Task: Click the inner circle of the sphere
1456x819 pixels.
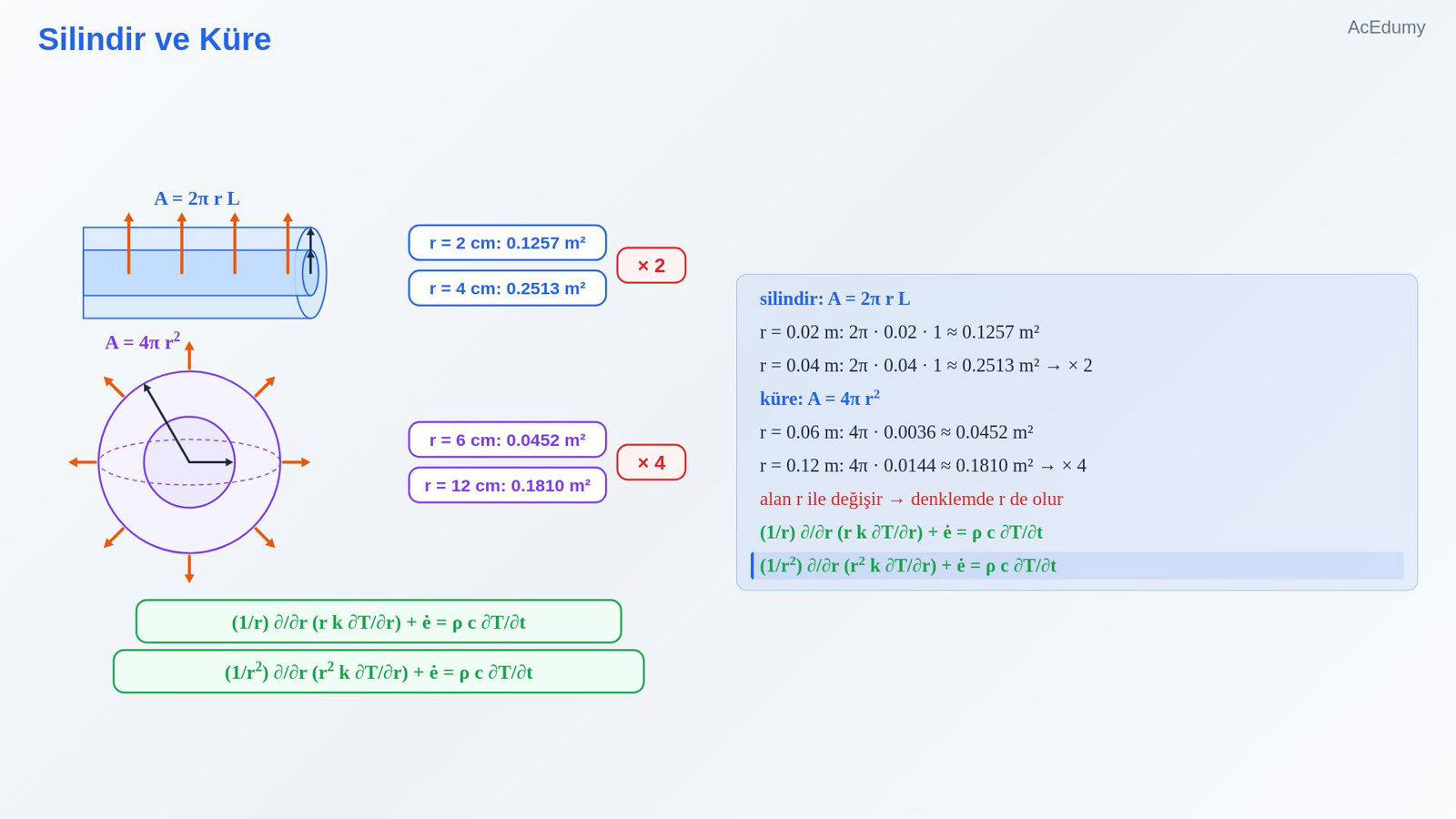Action: 189,462
